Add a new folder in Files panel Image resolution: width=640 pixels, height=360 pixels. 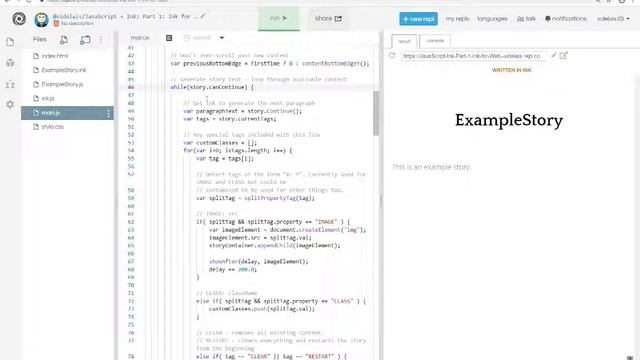point(85,40)
